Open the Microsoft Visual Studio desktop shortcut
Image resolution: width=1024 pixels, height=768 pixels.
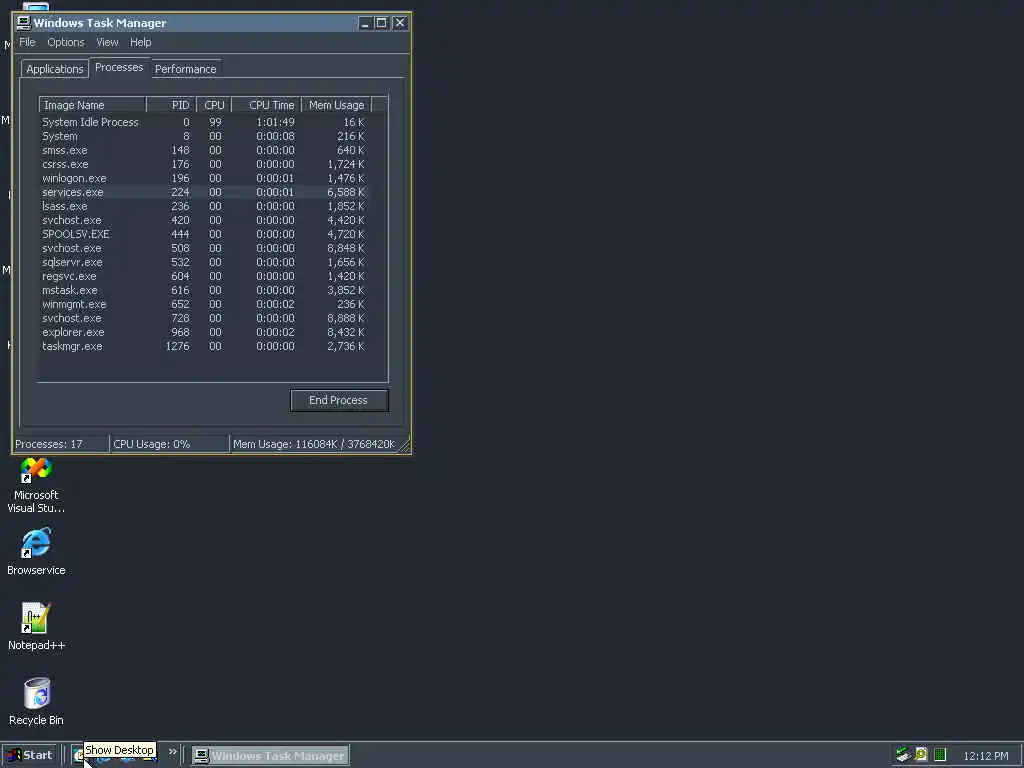click(36, 485)
